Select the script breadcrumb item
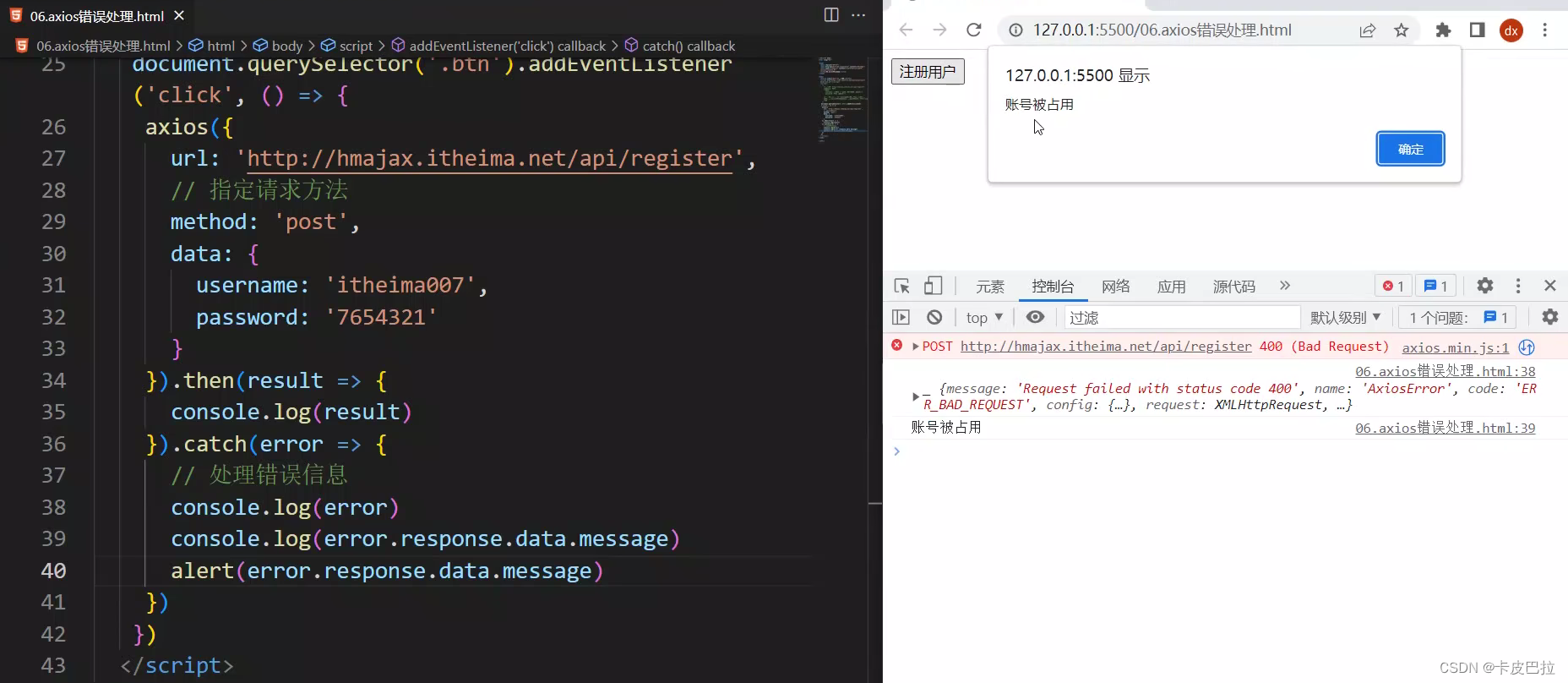 click(x=347, y=46)
